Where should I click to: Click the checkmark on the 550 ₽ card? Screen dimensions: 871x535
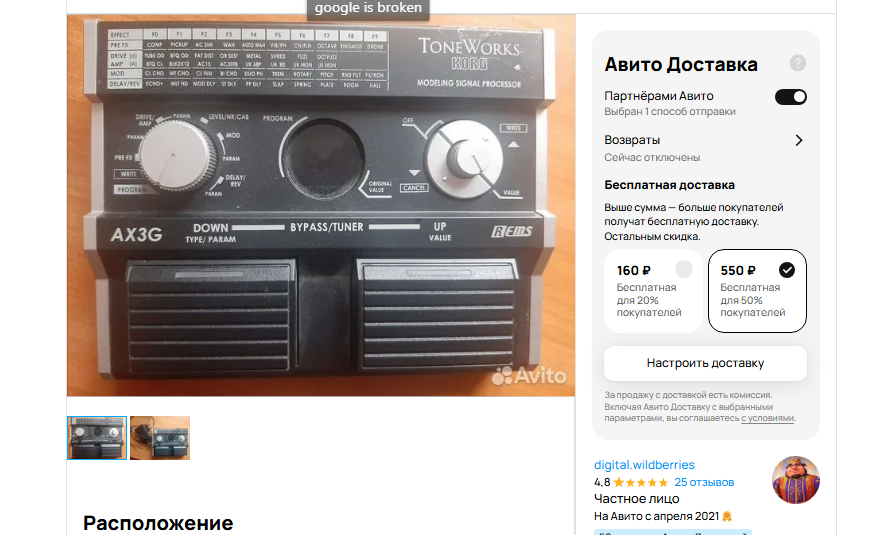[x=787, y=270]
